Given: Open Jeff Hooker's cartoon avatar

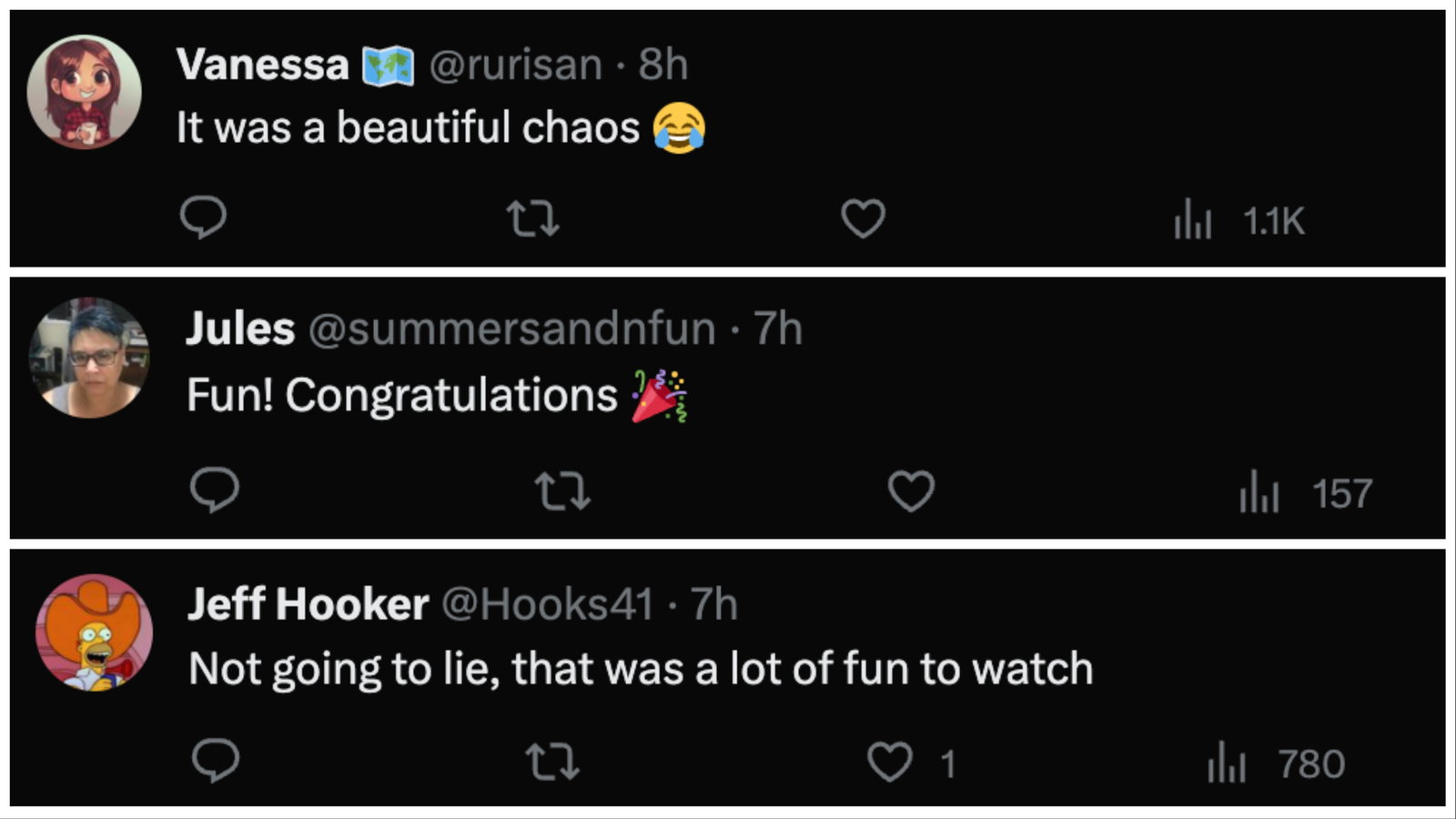Looking at the screenshot, I should [94, 632].
